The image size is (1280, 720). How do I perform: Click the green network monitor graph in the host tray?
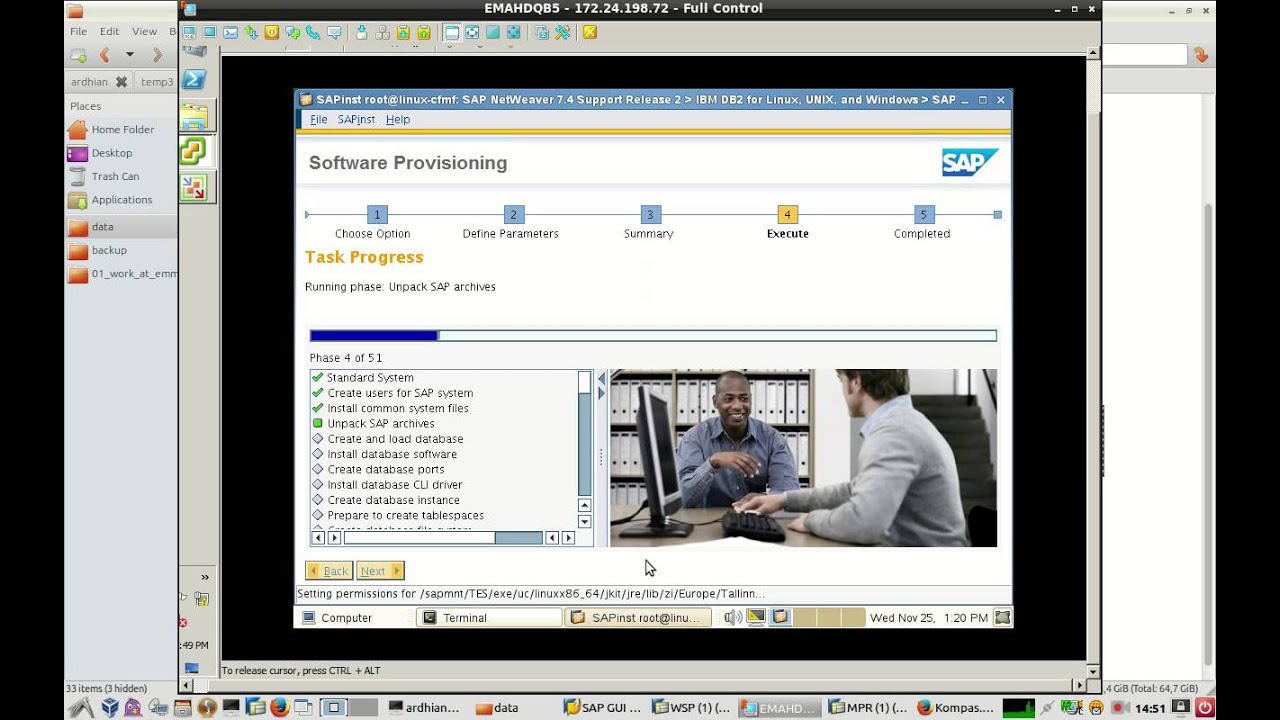click(x=1018, y=707)
